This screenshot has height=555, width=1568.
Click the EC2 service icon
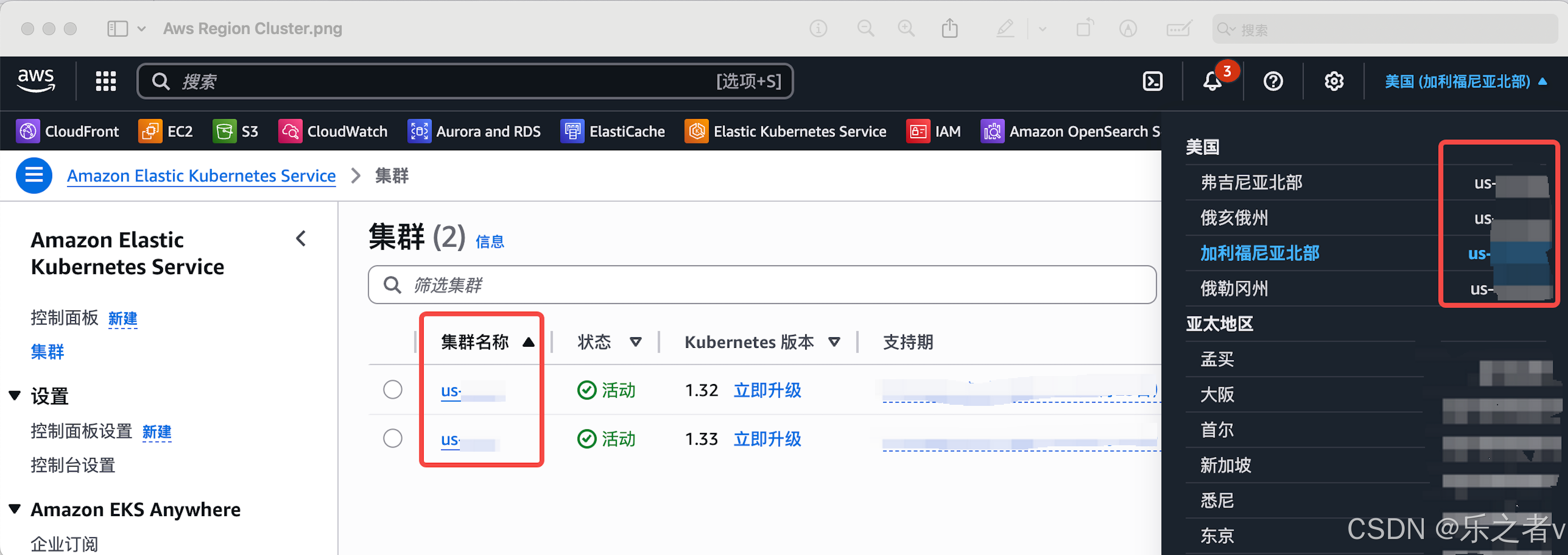click(x=150, y=131)
